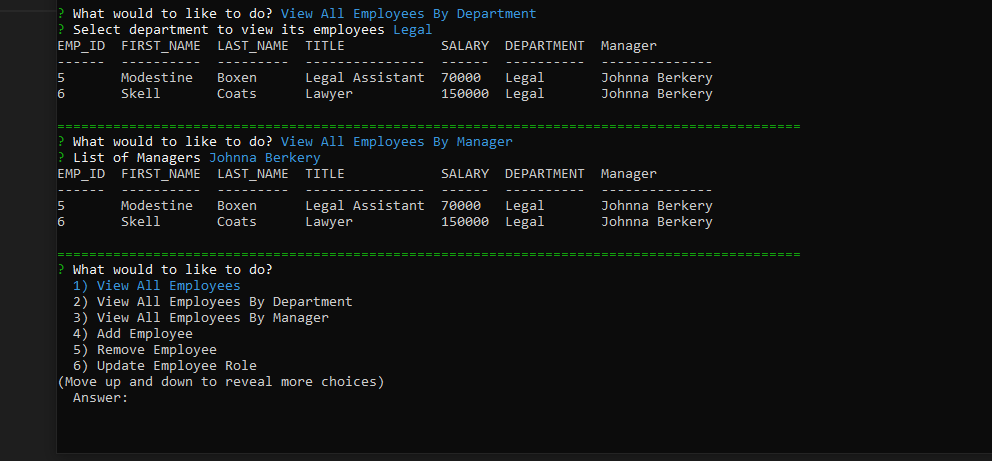
Task: Click 'Skell' in the second table
Action: [x=140, y=222]
